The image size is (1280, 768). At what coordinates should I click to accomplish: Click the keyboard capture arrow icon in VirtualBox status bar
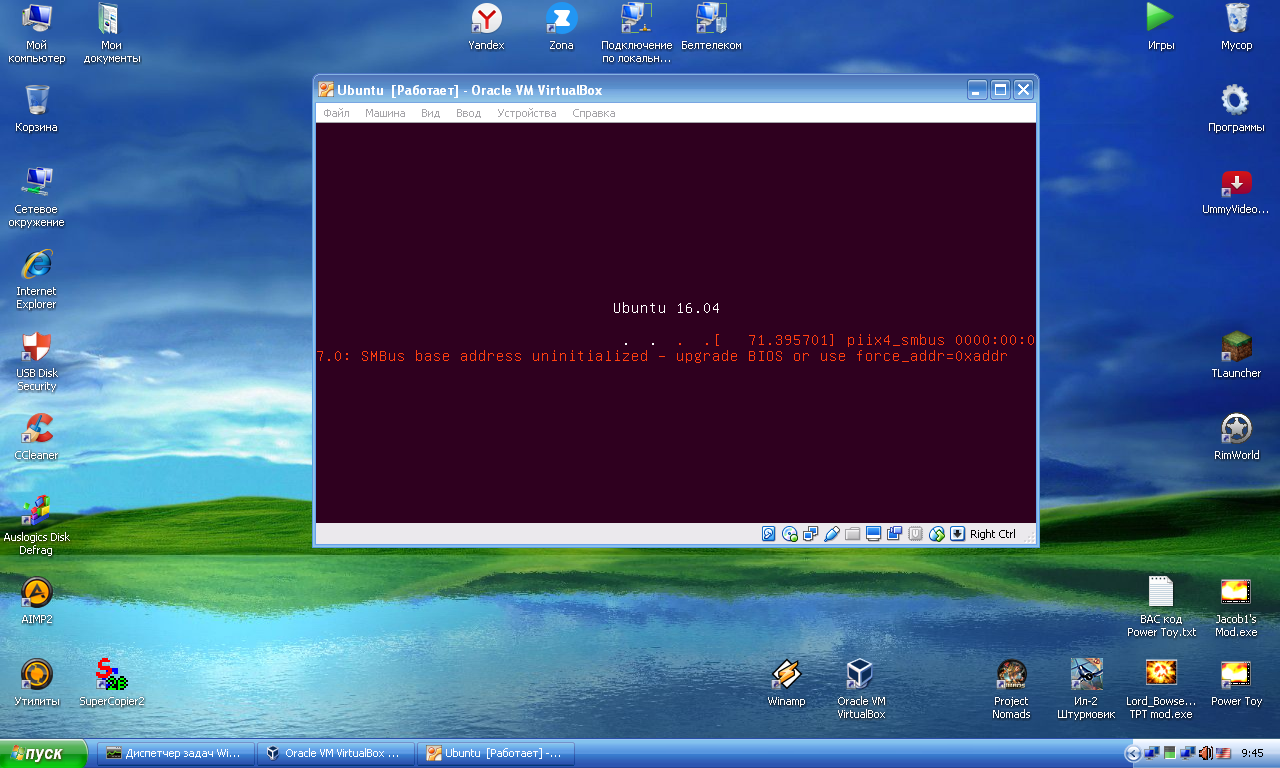tap(958, 534)
